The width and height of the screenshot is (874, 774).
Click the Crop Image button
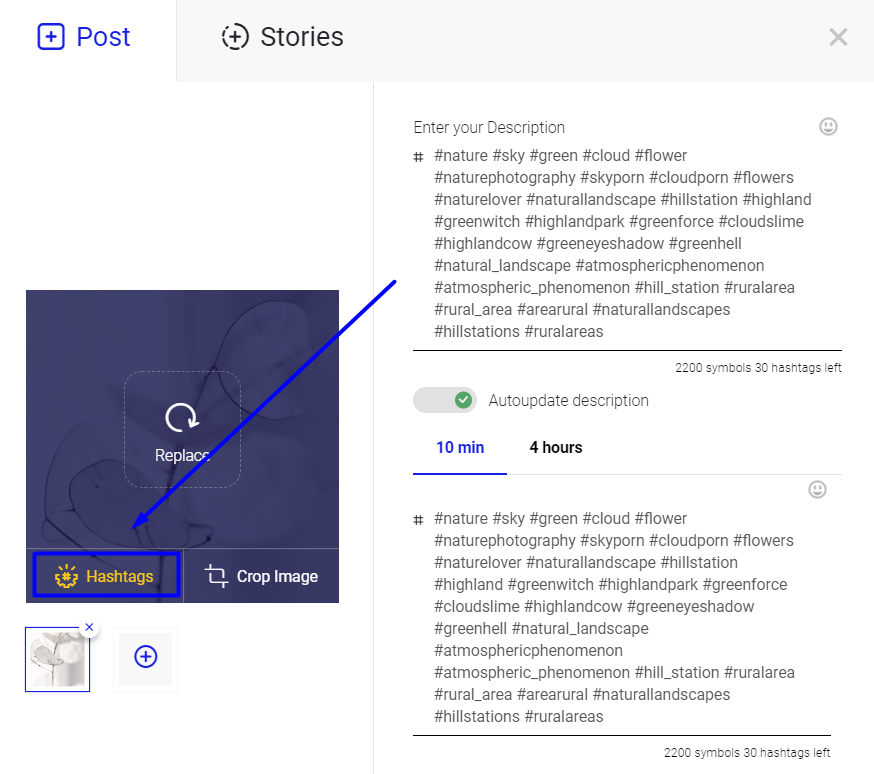(261, 576)
